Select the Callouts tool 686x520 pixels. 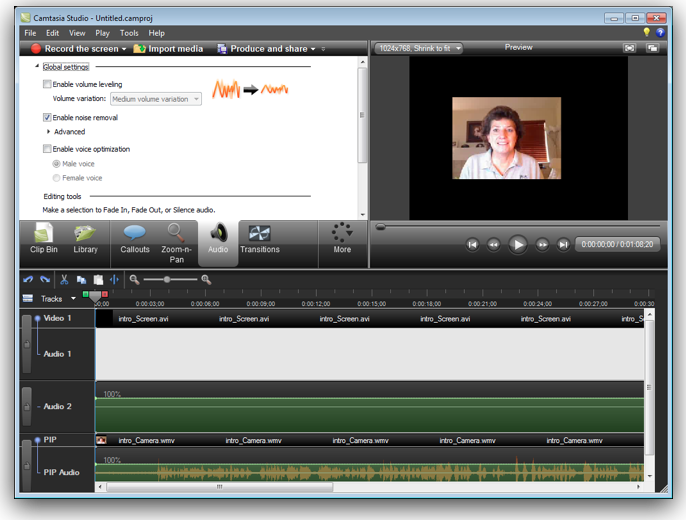coord(135,240)
